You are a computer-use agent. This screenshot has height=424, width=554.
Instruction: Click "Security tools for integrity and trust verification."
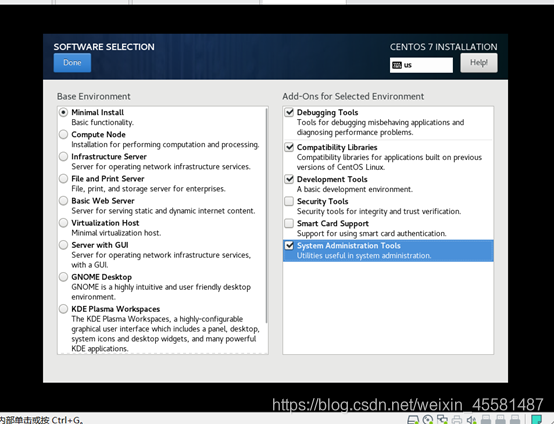[379, 211]
